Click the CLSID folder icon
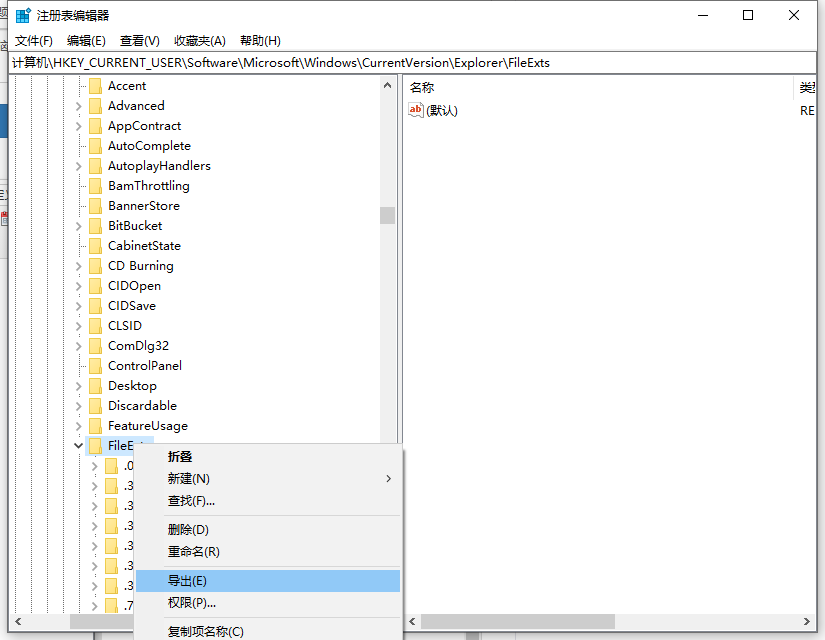Image resolution: width=825 pixels, height=640 pixels. tap(95, 326)
